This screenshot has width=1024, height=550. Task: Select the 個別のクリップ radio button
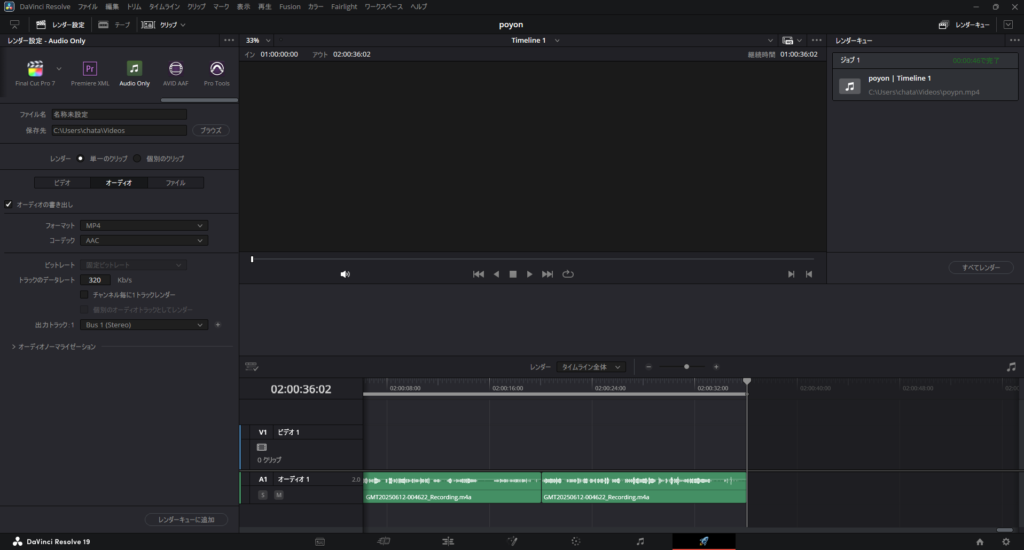coord(137,158)
